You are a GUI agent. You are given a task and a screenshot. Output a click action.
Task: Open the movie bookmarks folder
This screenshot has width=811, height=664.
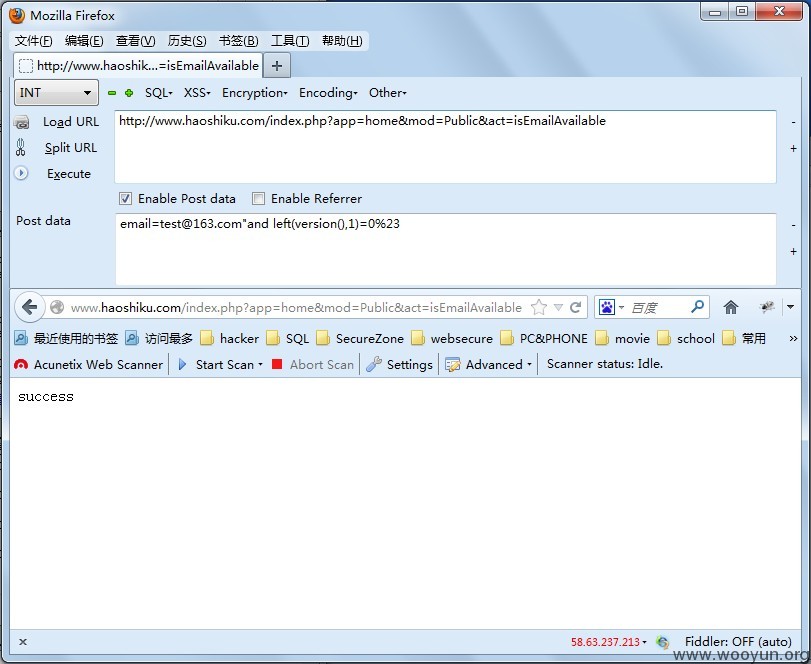pyautogui.click(x=622, y=338)
